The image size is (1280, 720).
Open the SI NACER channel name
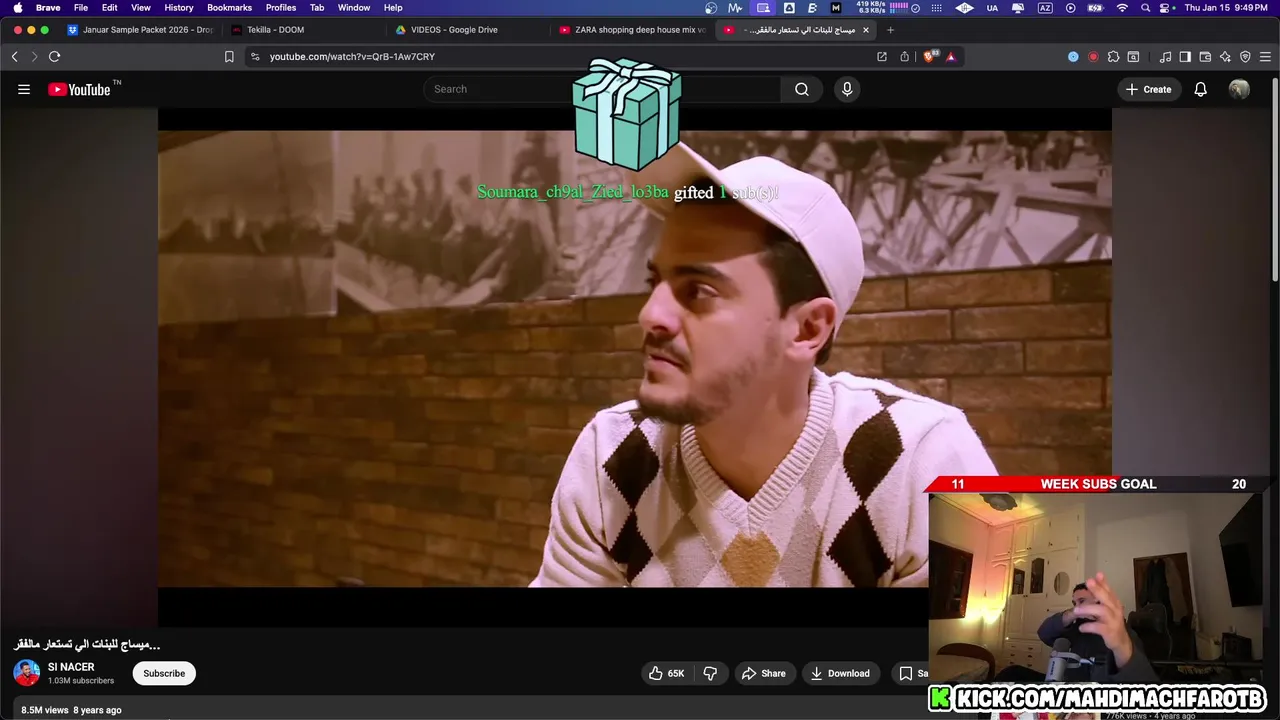(x=71, y=667)
